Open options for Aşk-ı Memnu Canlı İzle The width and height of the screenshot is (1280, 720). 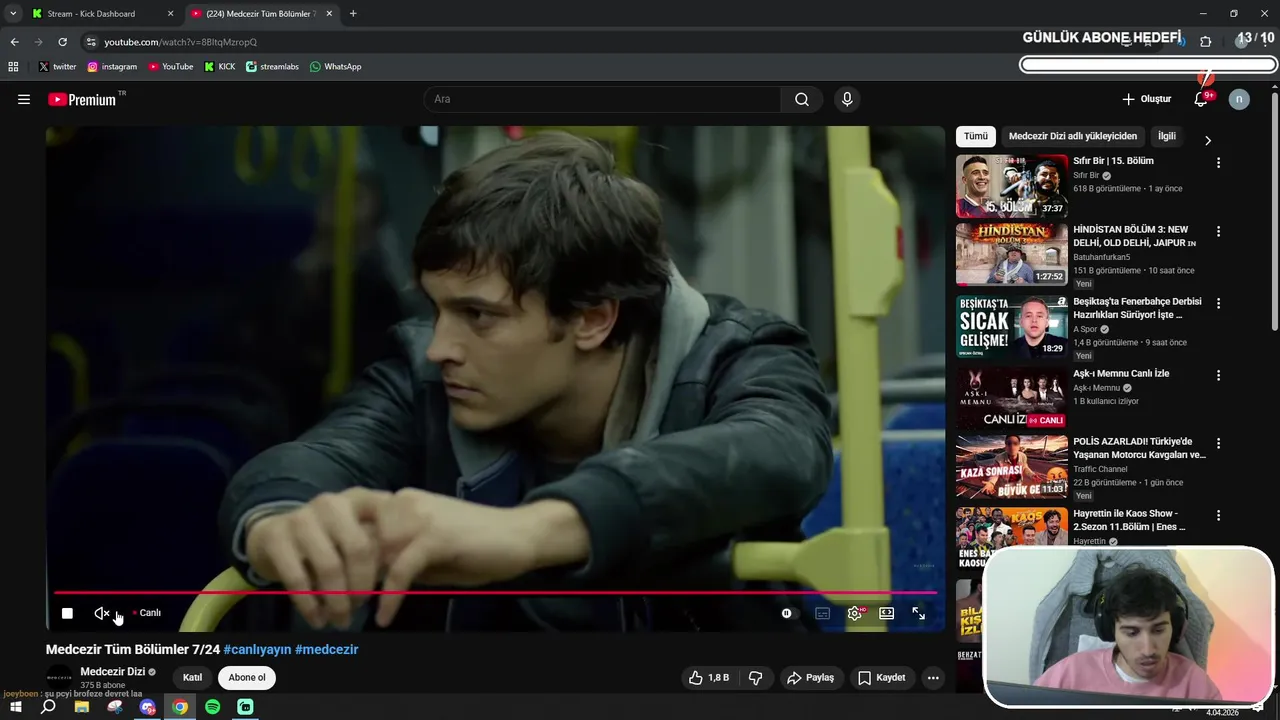[x=1218, y=375]
